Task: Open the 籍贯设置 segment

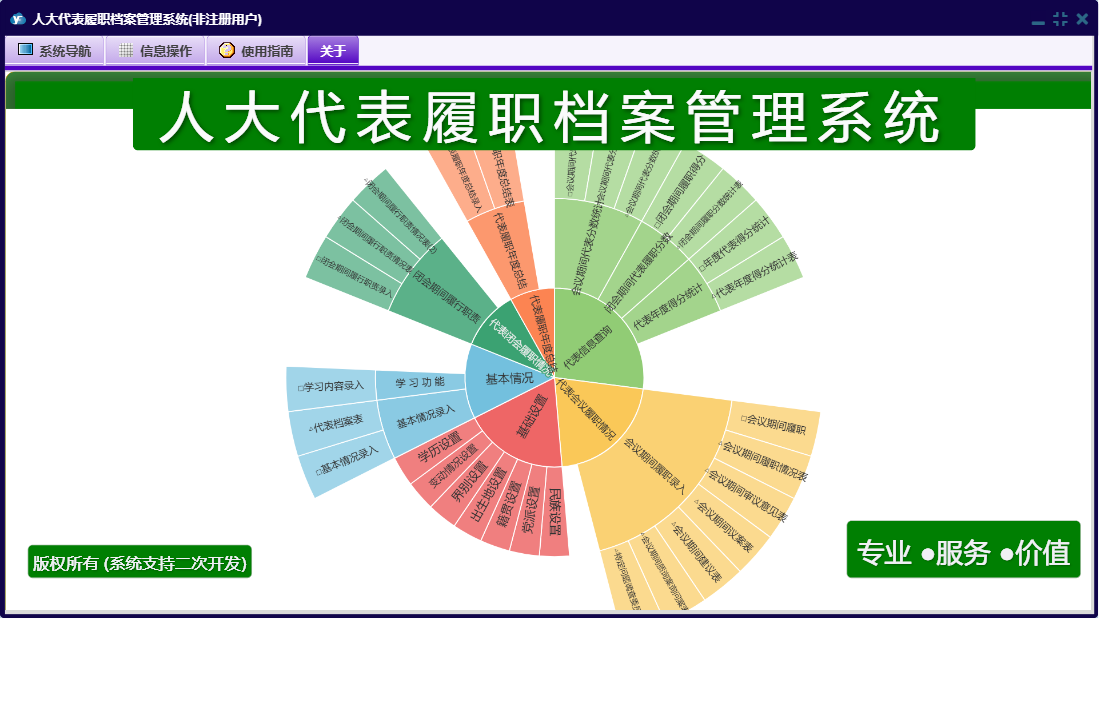Action: (509, 504)
